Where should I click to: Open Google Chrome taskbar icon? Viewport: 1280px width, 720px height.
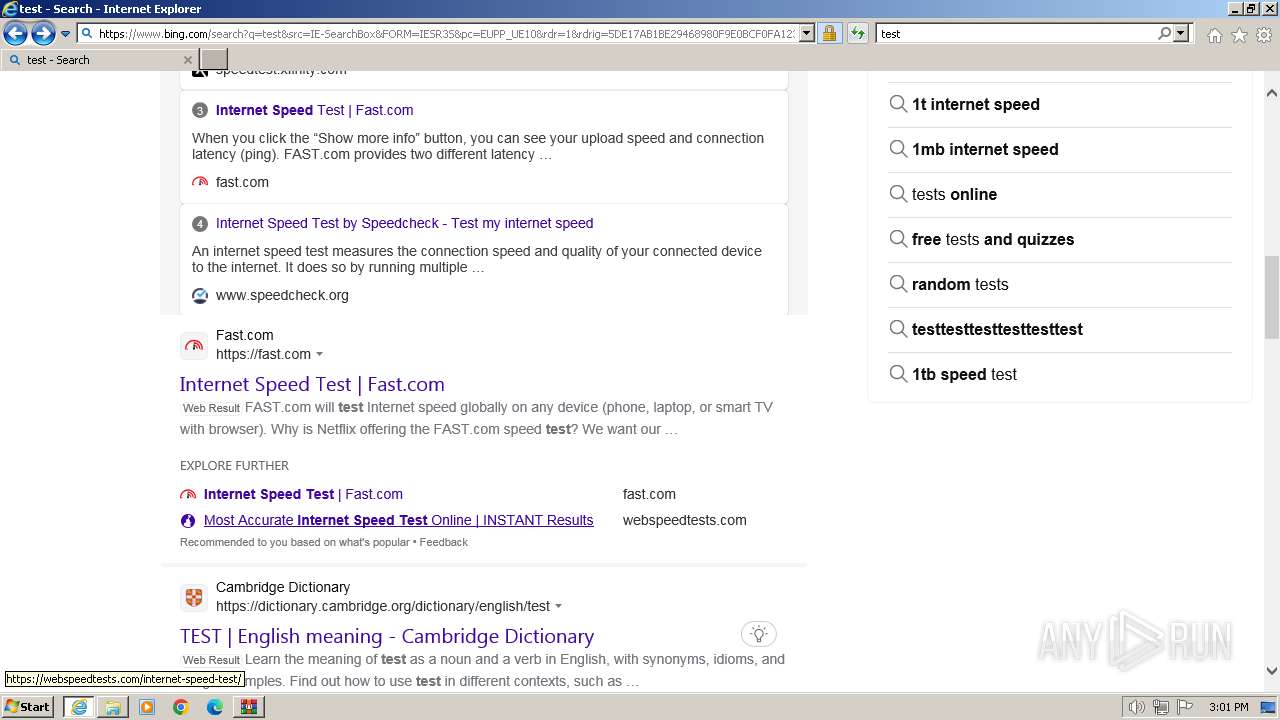click(181, 707)
